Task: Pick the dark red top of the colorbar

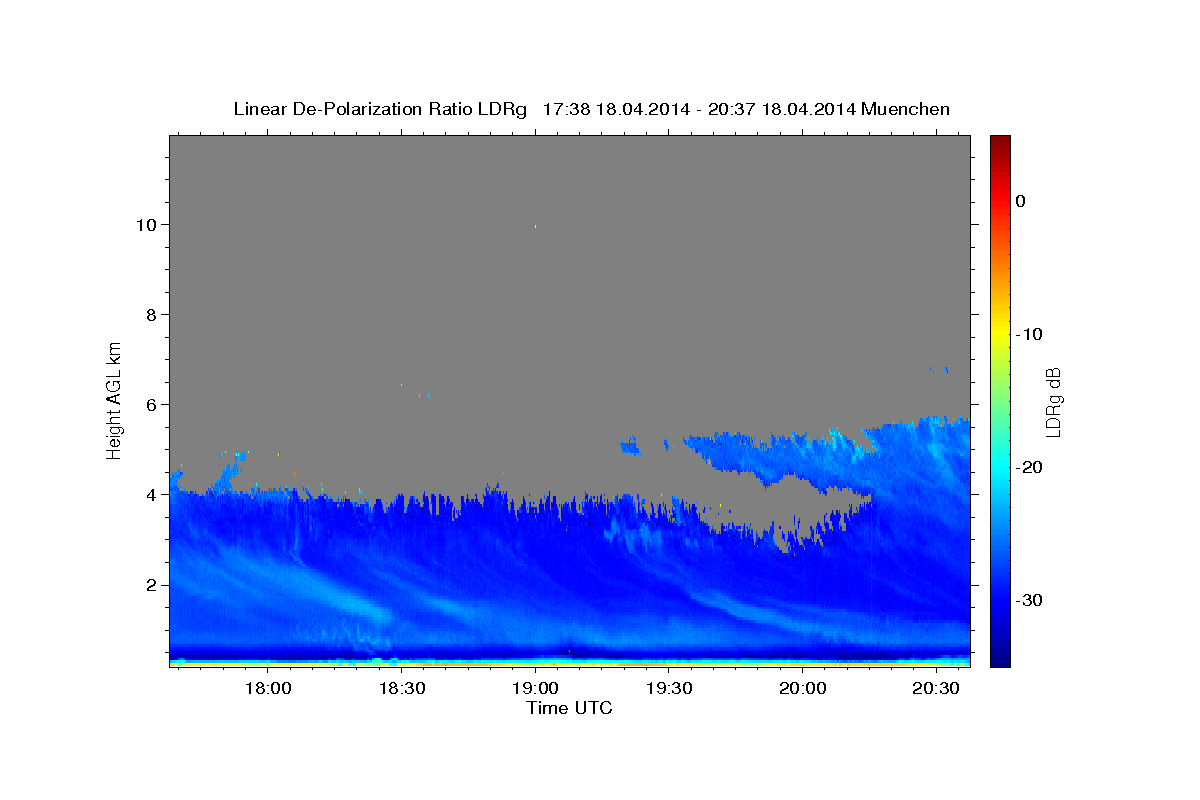Action: [1000, 142]
